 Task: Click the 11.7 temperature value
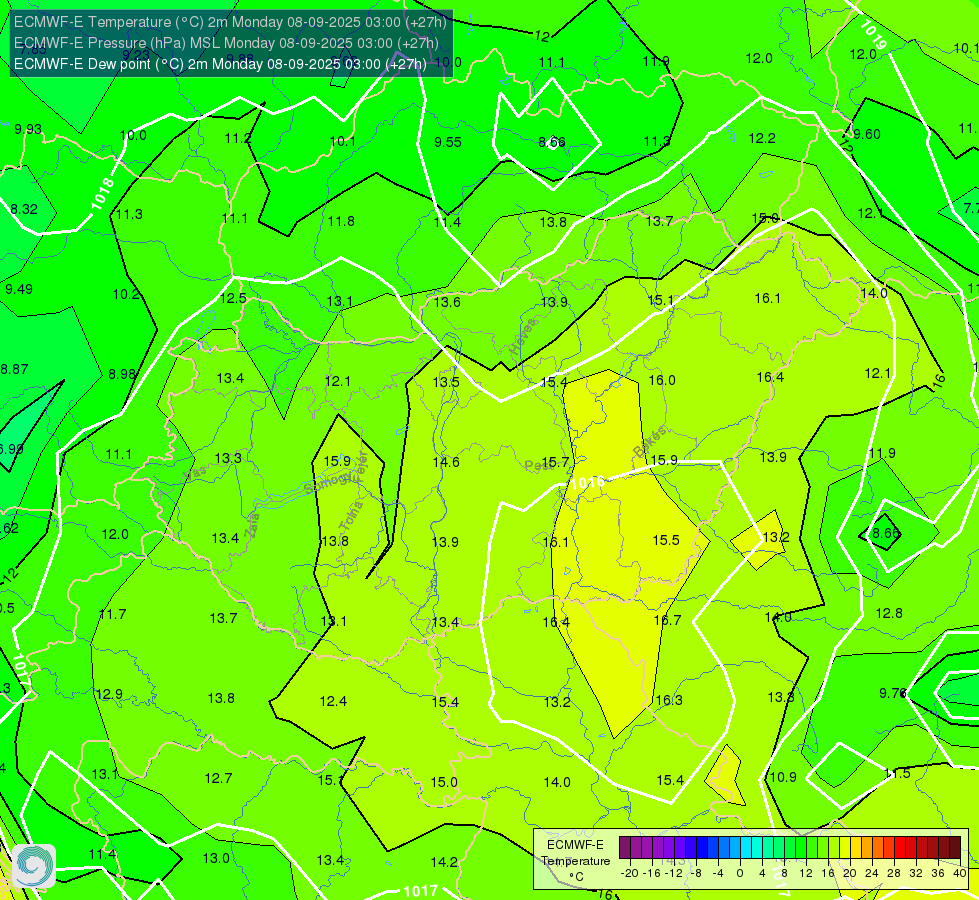coord(112,615)
